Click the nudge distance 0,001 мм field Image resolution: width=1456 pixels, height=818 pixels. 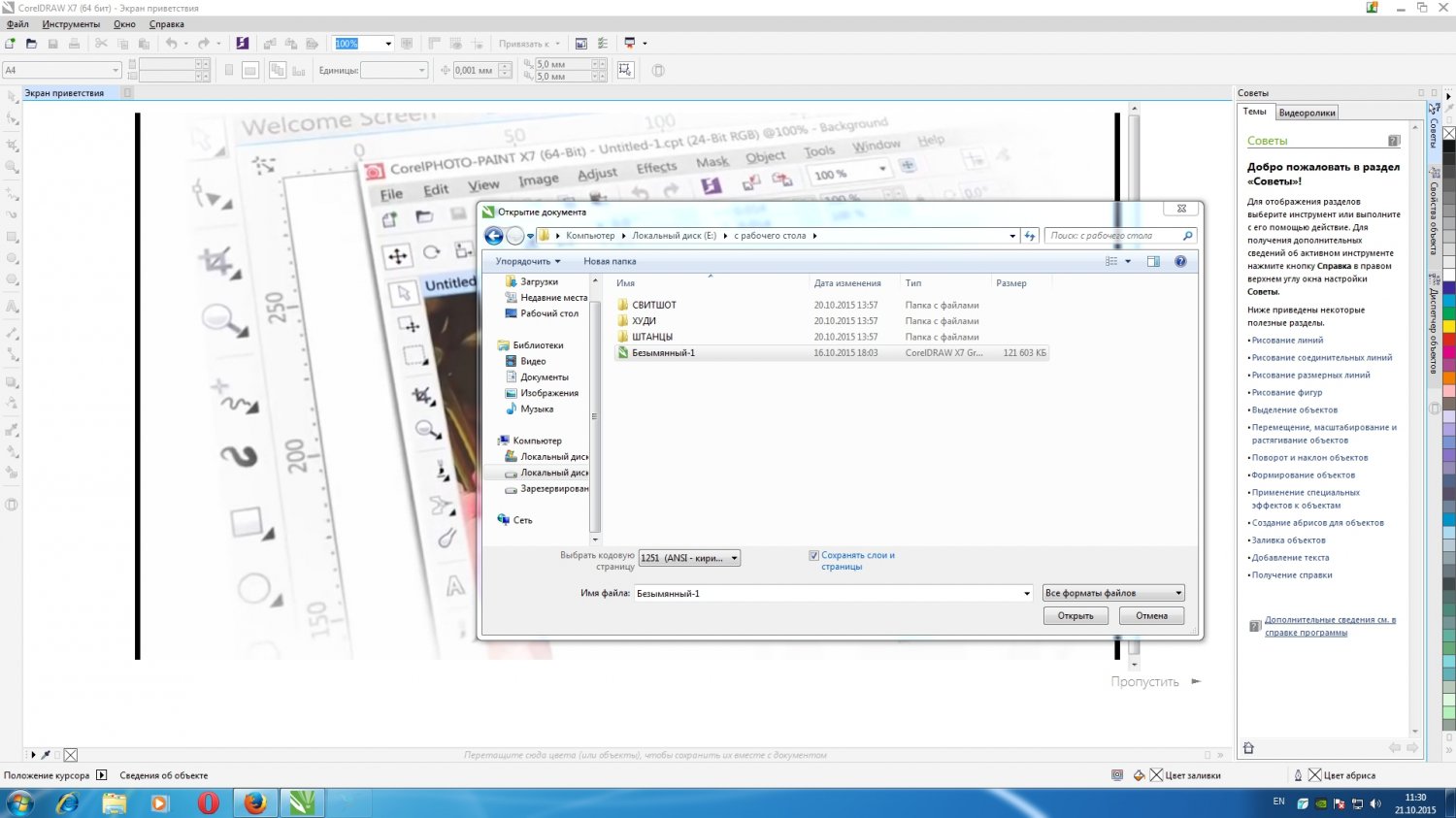pyautogui.click(x=476, y=70)
